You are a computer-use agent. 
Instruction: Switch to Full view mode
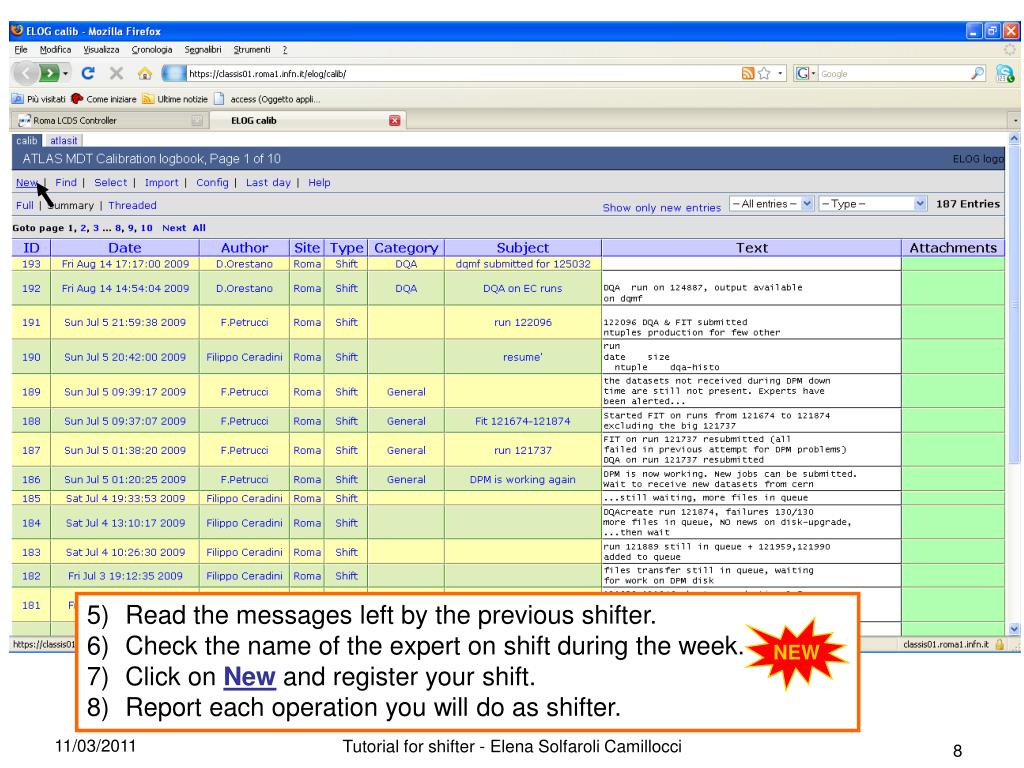[25, 205]
